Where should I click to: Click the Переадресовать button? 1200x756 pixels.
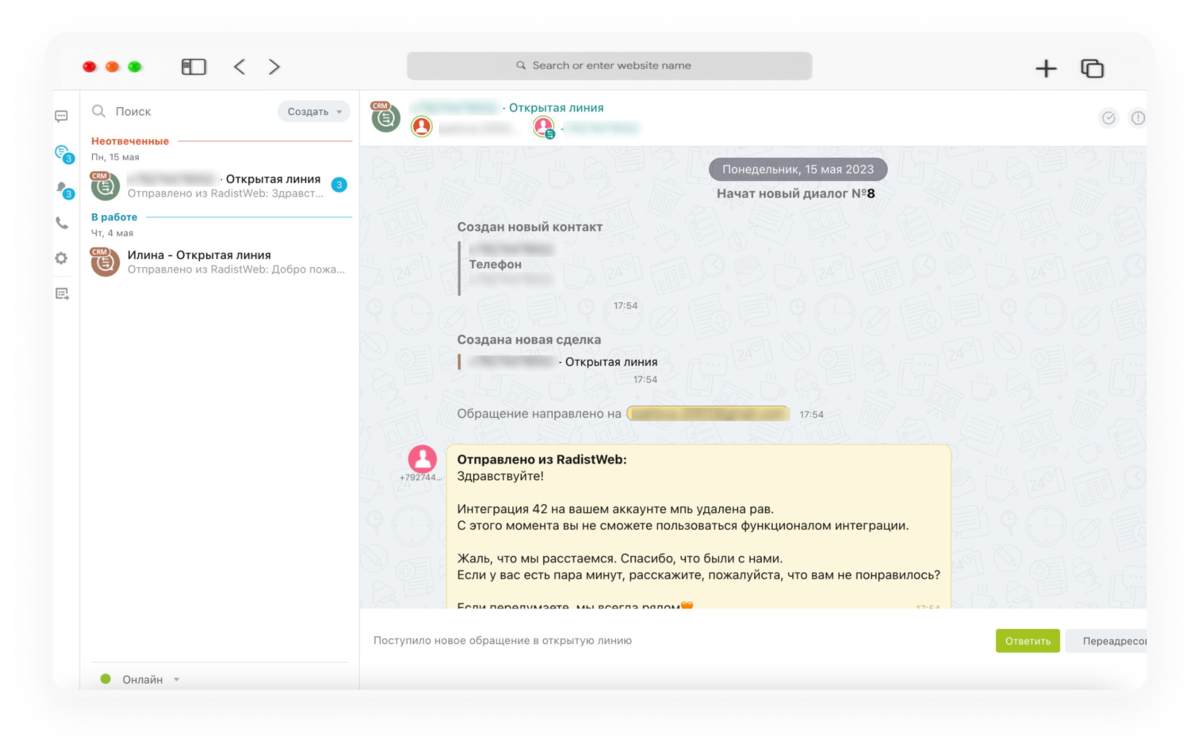click(x=1106, y=641)
